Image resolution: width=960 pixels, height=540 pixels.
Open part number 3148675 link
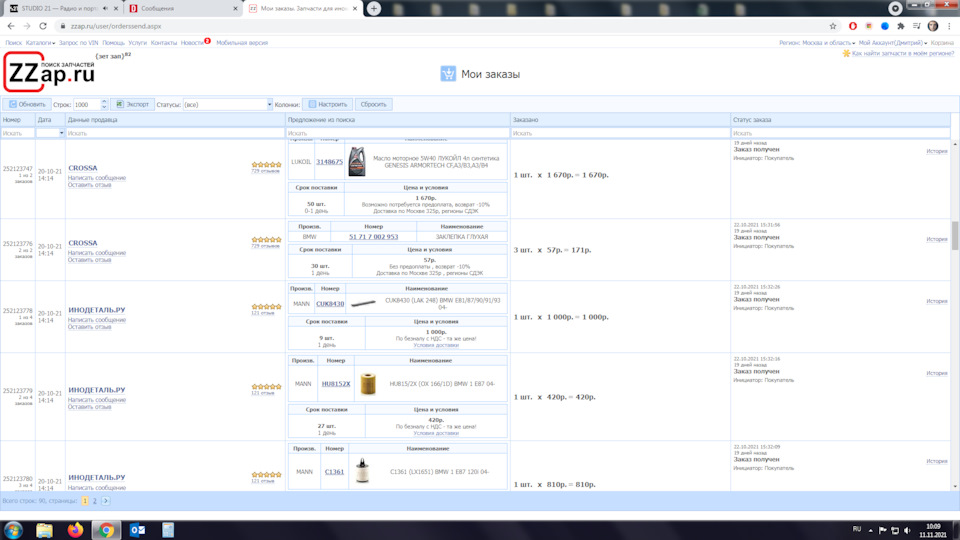pos(329,162)
